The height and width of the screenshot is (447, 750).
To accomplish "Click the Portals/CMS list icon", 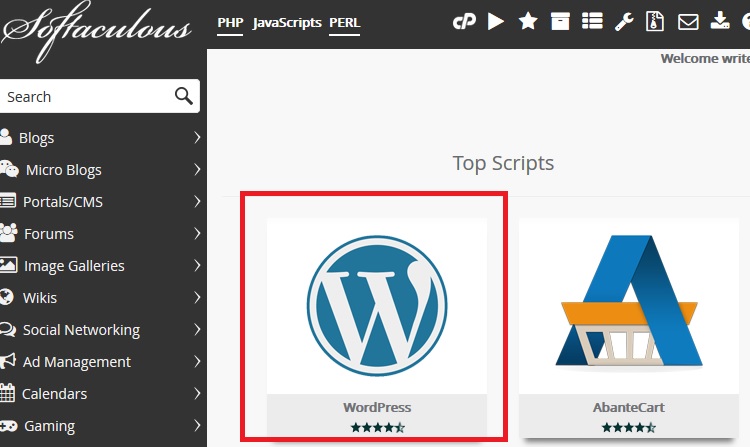I will pyautogui.click(x=7, y=201).
